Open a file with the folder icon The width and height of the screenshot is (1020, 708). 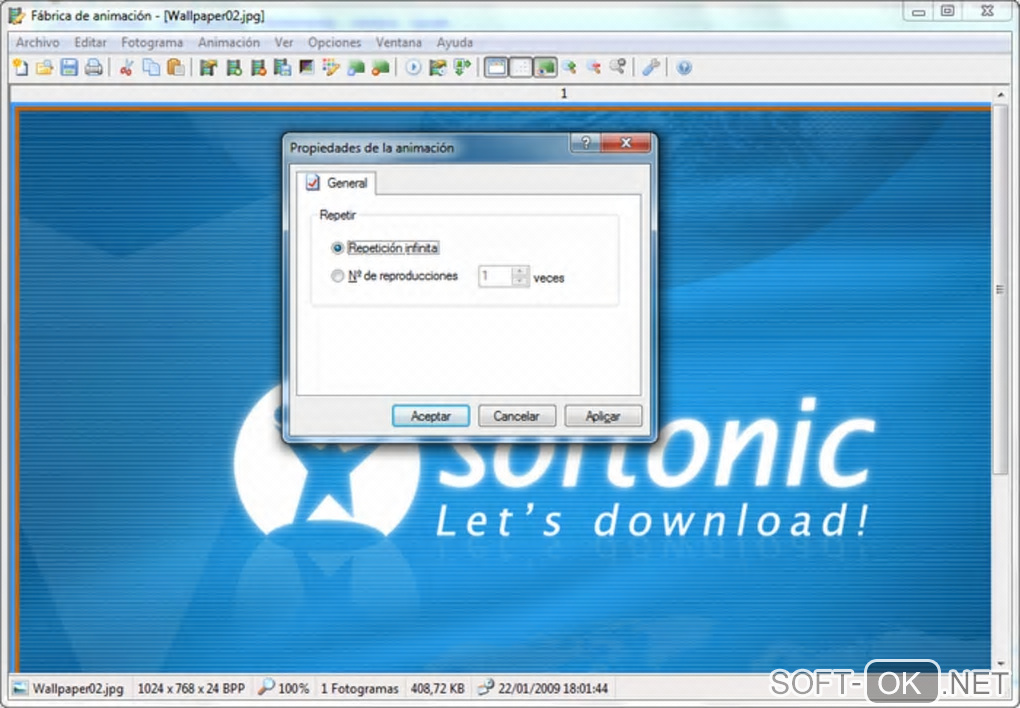pyautogui.click(x=44, y=67)
